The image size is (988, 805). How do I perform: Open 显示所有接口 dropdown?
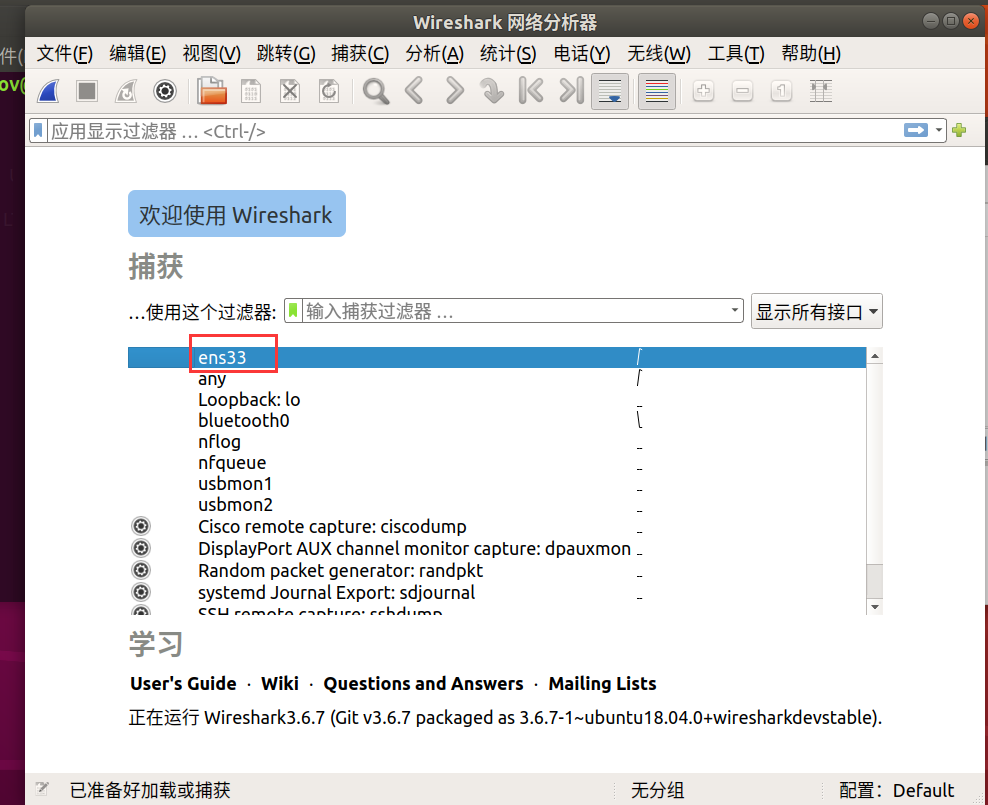817,311
